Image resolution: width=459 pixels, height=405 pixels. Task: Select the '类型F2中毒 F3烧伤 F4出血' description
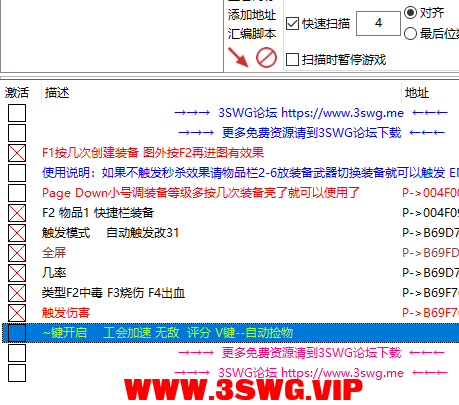click(113, 293)
